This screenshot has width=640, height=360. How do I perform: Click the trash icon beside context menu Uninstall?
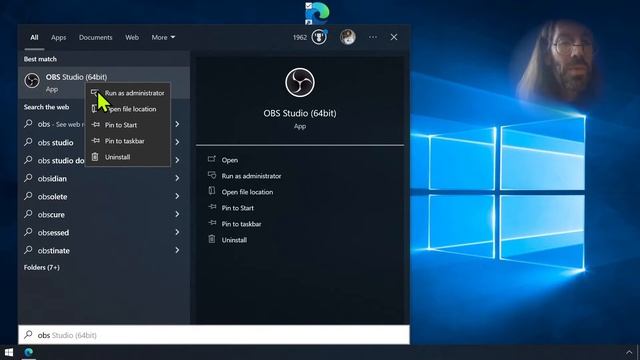95,157
